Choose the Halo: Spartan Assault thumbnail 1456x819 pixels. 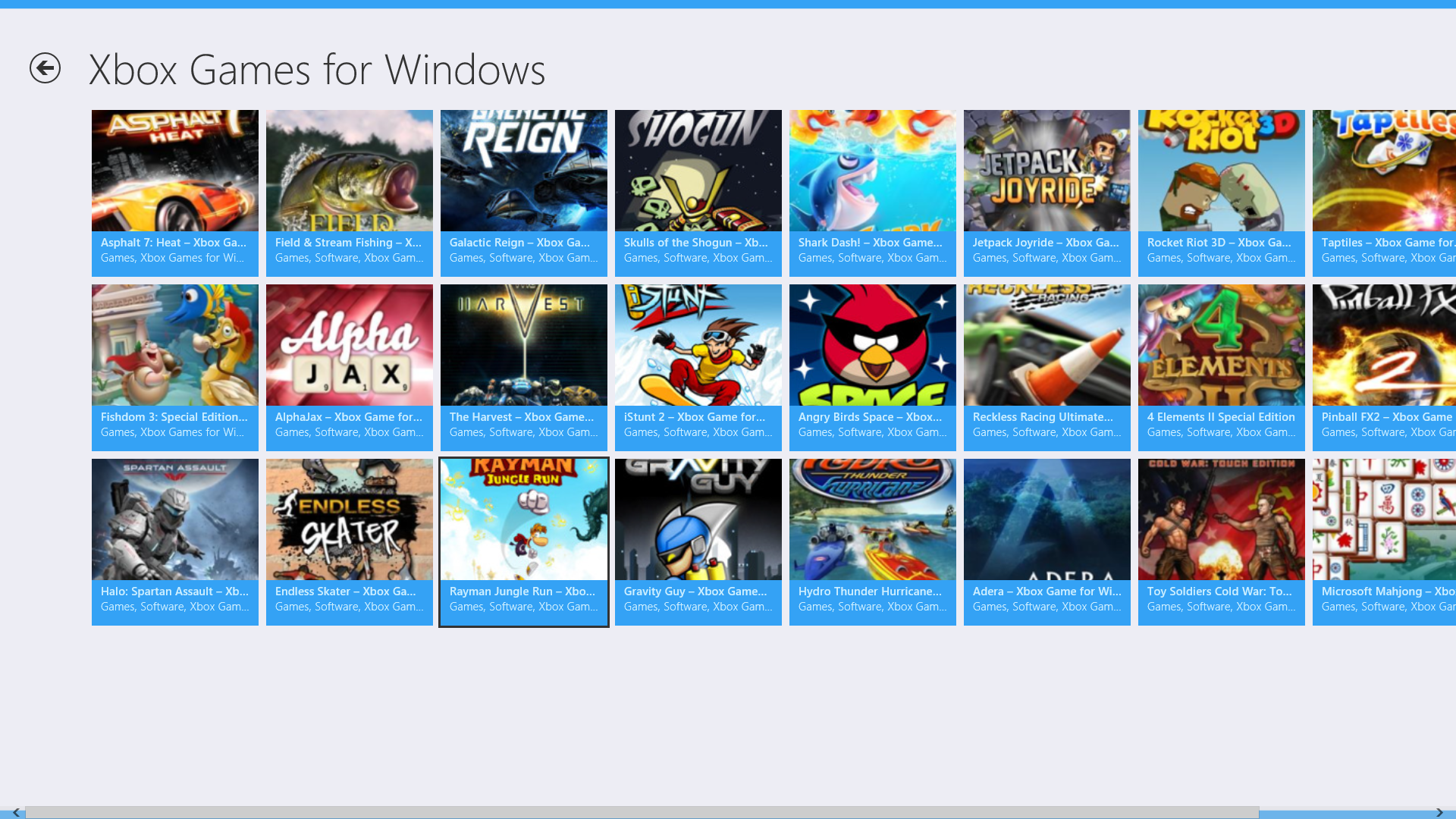point(174,520)
